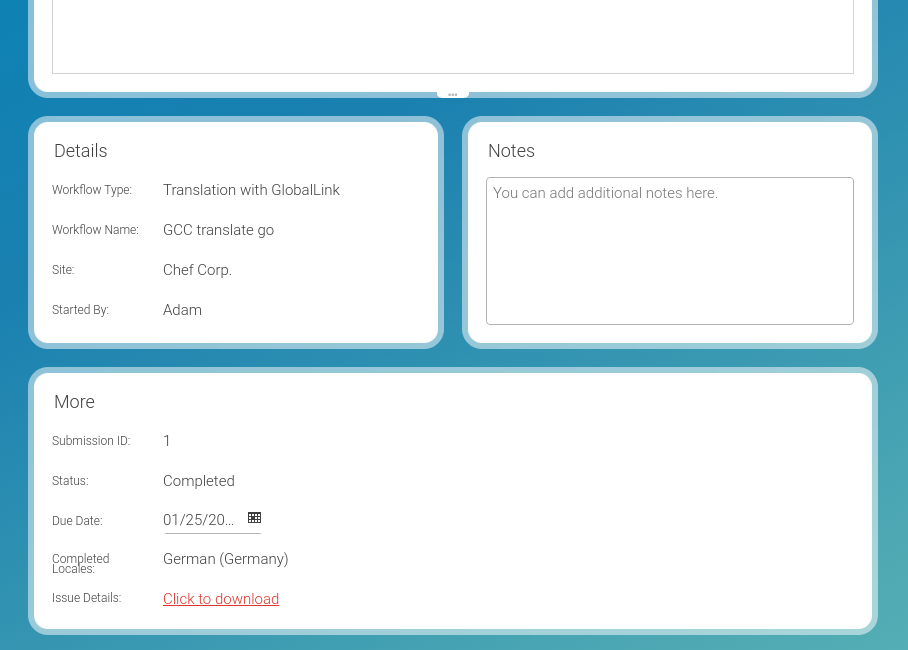Select the Notes panel heading

[x=511, y=151]
